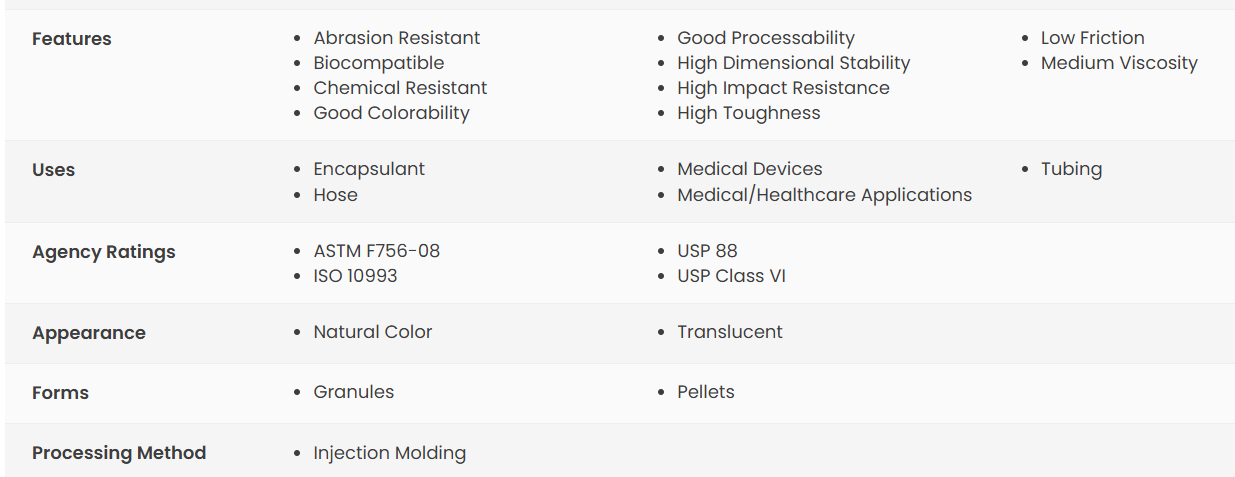Select Tubing in the Uses row

click(1072, 169)
